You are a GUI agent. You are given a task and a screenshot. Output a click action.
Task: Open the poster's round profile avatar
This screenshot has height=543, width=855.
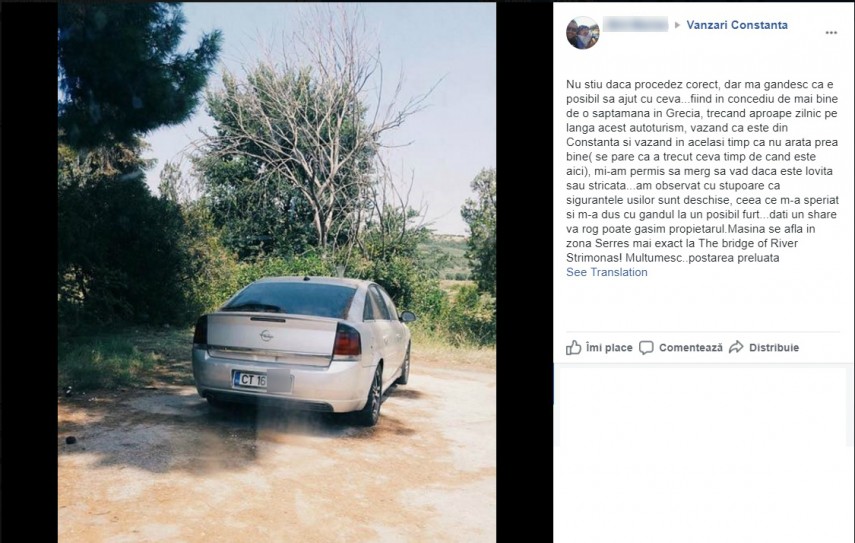[x=583, y=33]
